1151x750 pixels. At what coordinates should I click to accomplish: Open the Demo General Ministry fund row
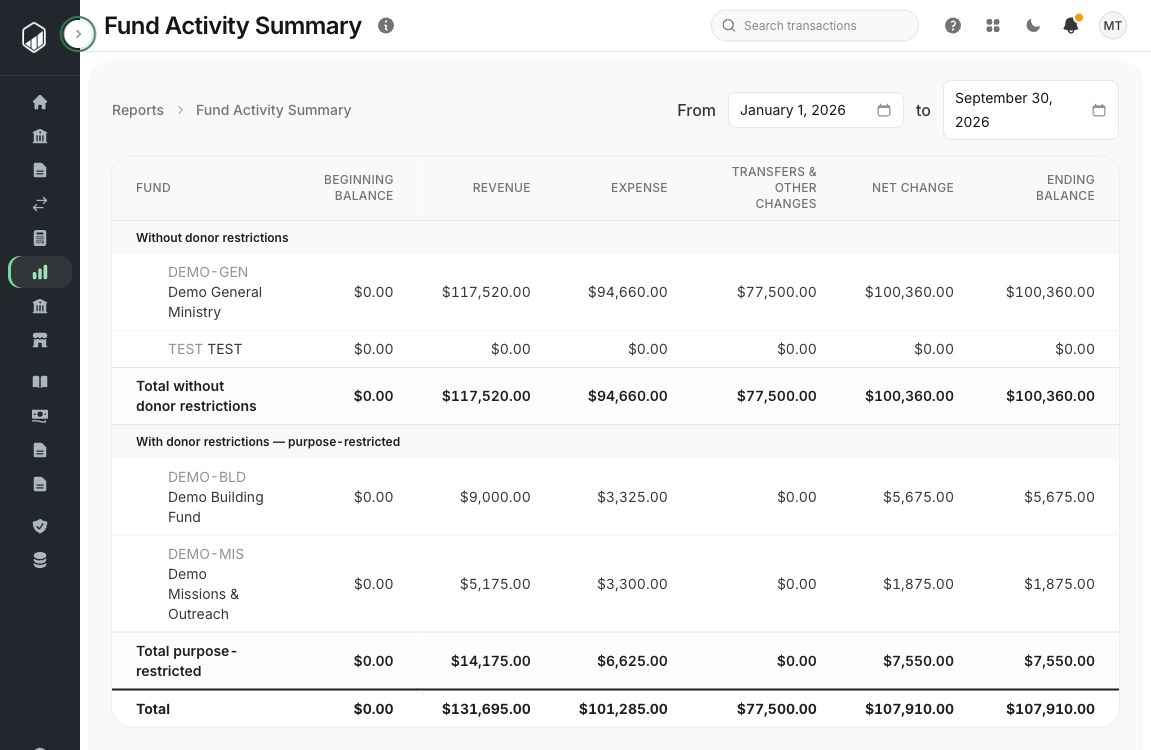(x=615, y=292)
